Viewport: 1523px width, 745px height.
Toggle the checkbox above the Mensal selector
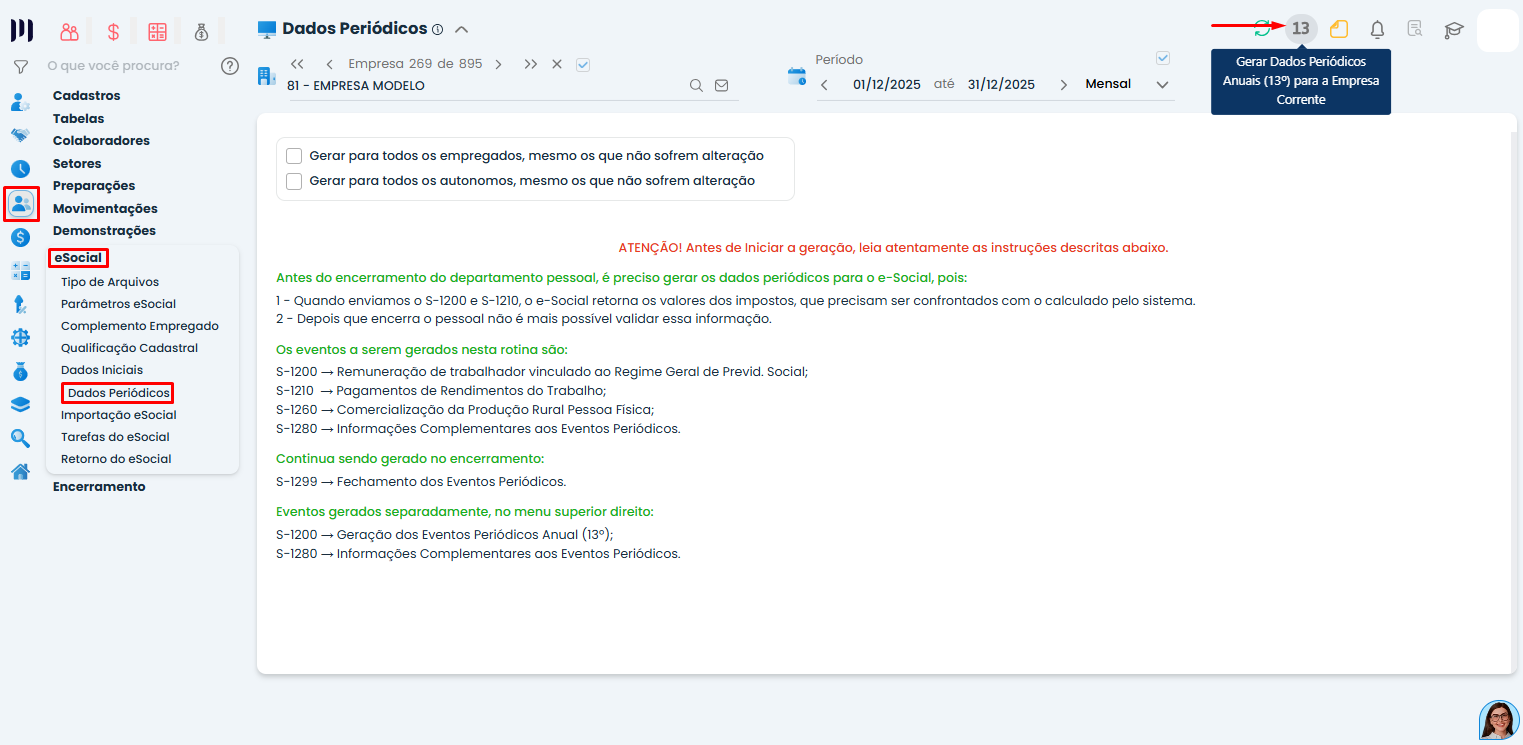coord(1162,58)
